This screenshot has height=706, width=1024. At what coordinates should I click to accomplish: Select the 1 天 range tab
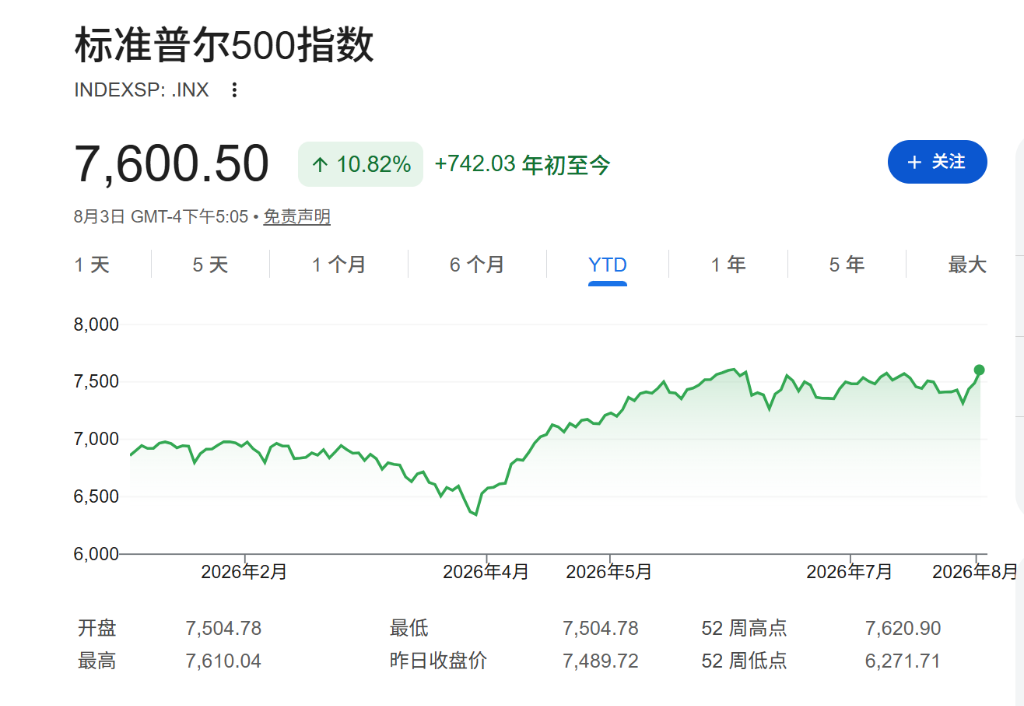[91, 265]
